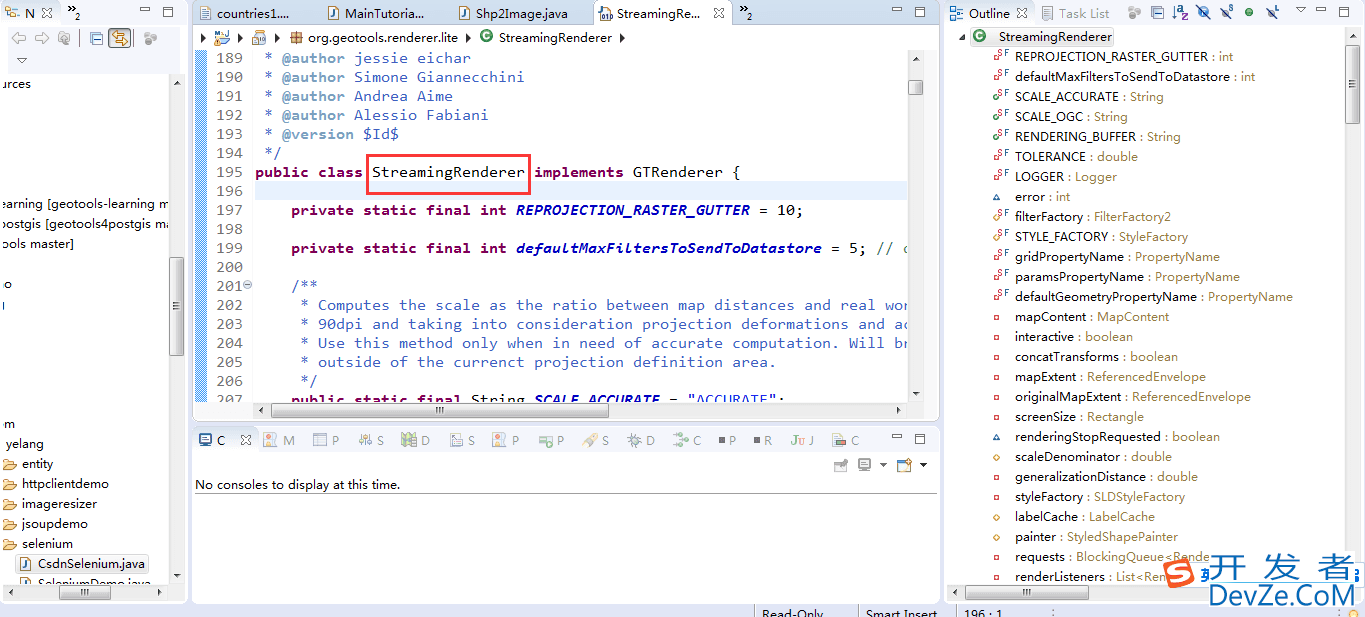Close the Outline view tab

tap(1020, 13)
